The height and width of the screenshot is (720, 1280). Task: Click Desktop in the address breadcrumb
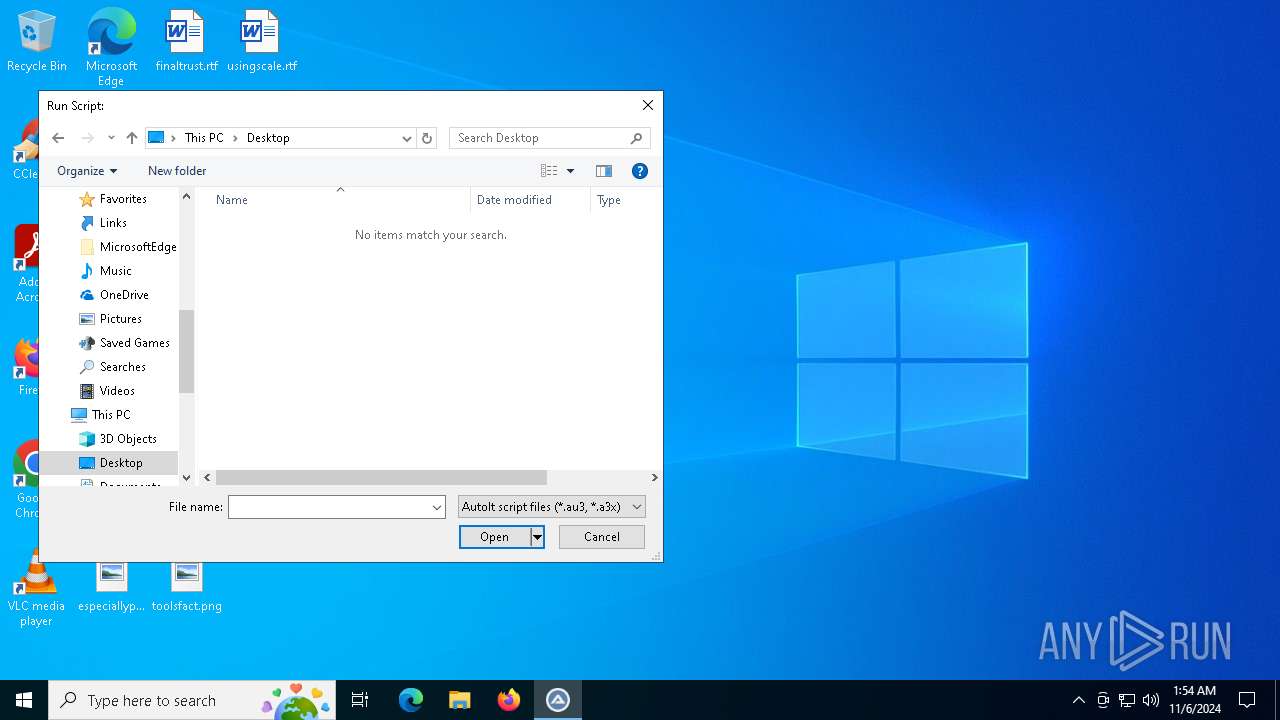[x=268, y=138]
